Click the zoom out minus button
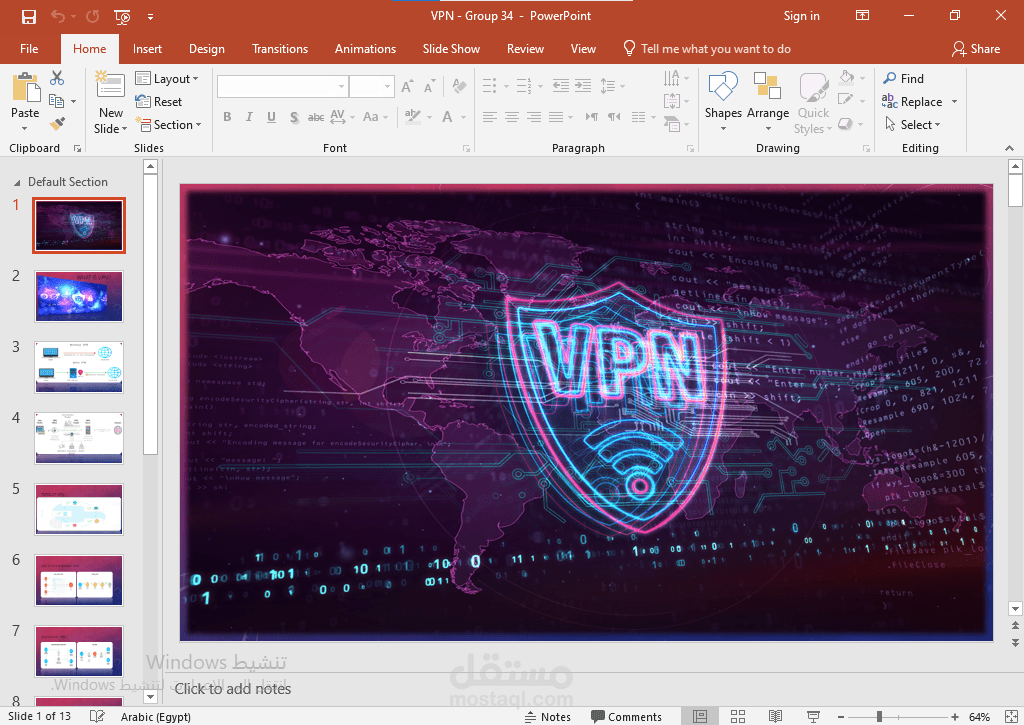 pos(841,717)
